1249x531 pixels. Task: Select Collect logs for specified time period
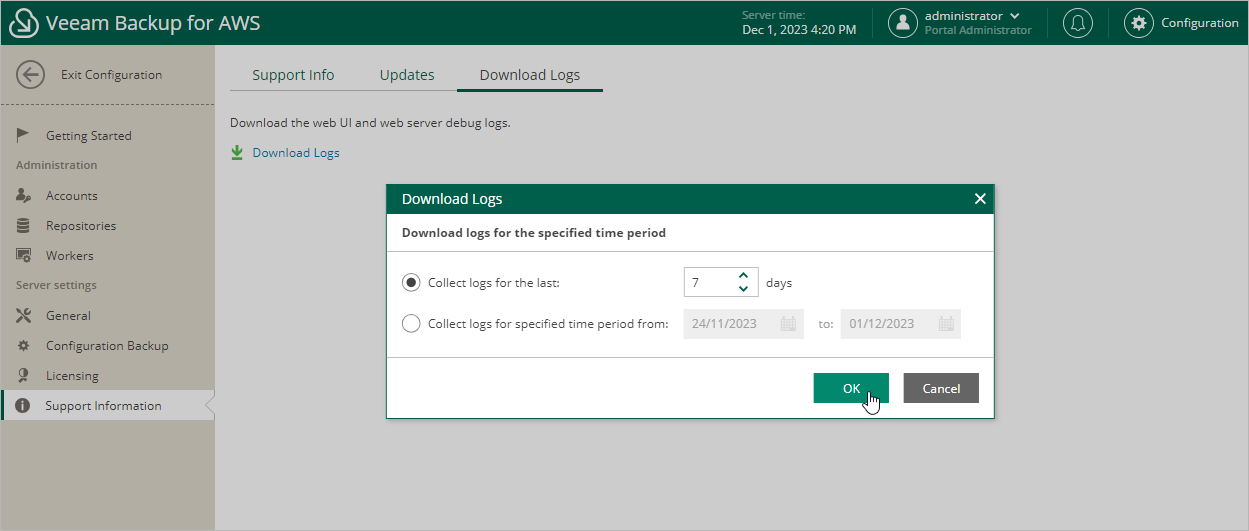coord(411,324)
